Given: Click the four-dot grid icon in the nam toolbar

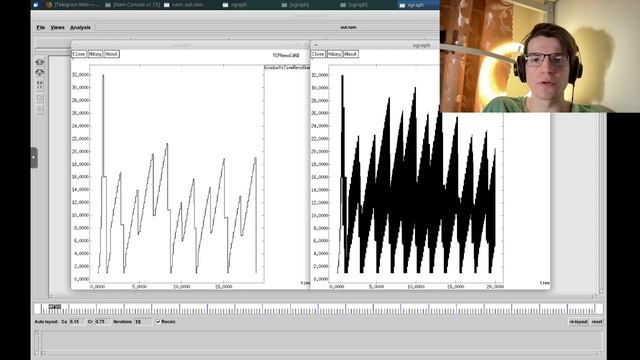Looking at the screenshot, I should tap(40, 84).
